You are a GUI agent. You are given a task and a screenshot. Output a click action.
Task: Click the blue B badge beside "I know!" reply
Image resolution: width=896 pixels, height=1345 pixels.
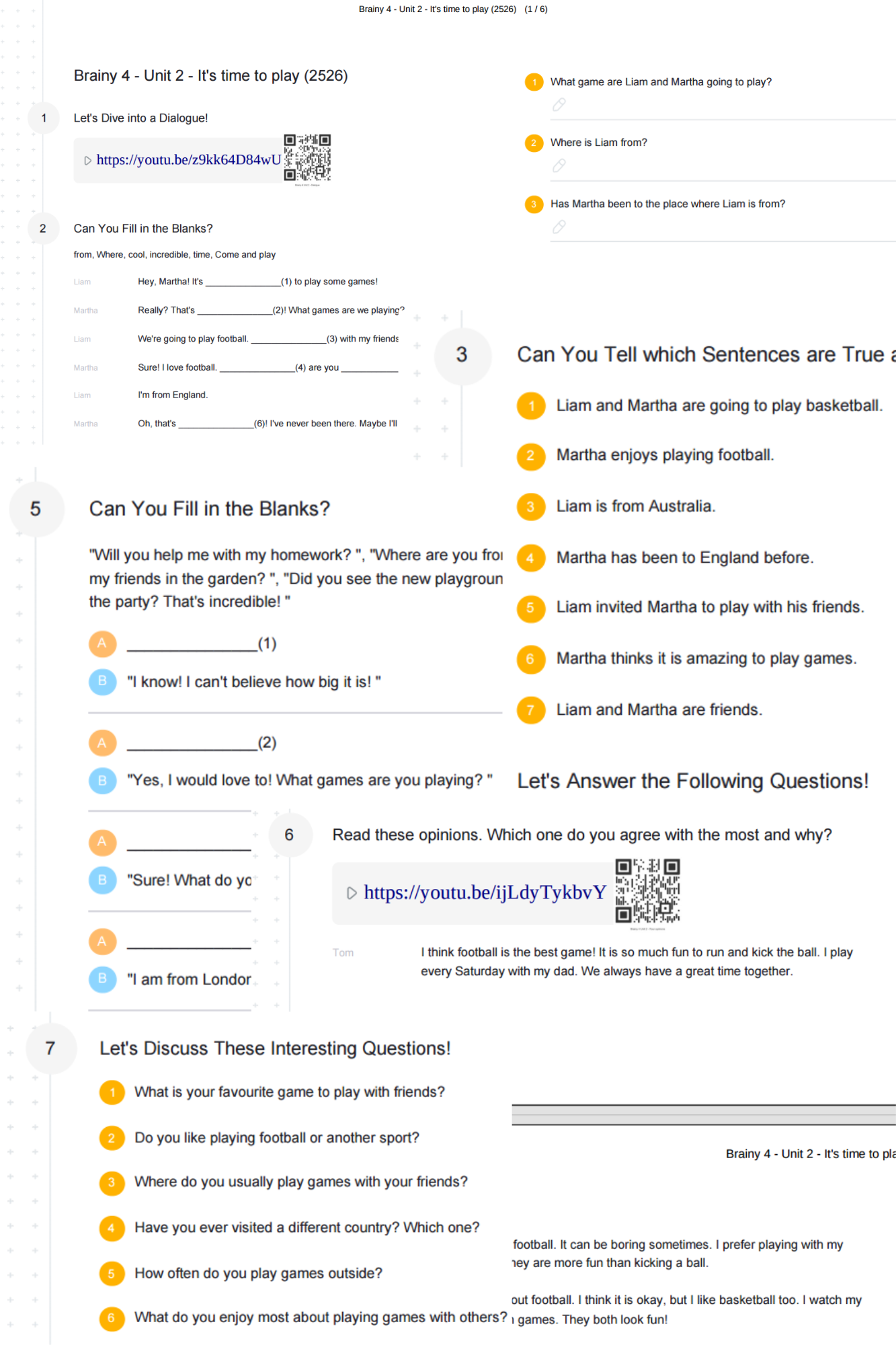102,681
